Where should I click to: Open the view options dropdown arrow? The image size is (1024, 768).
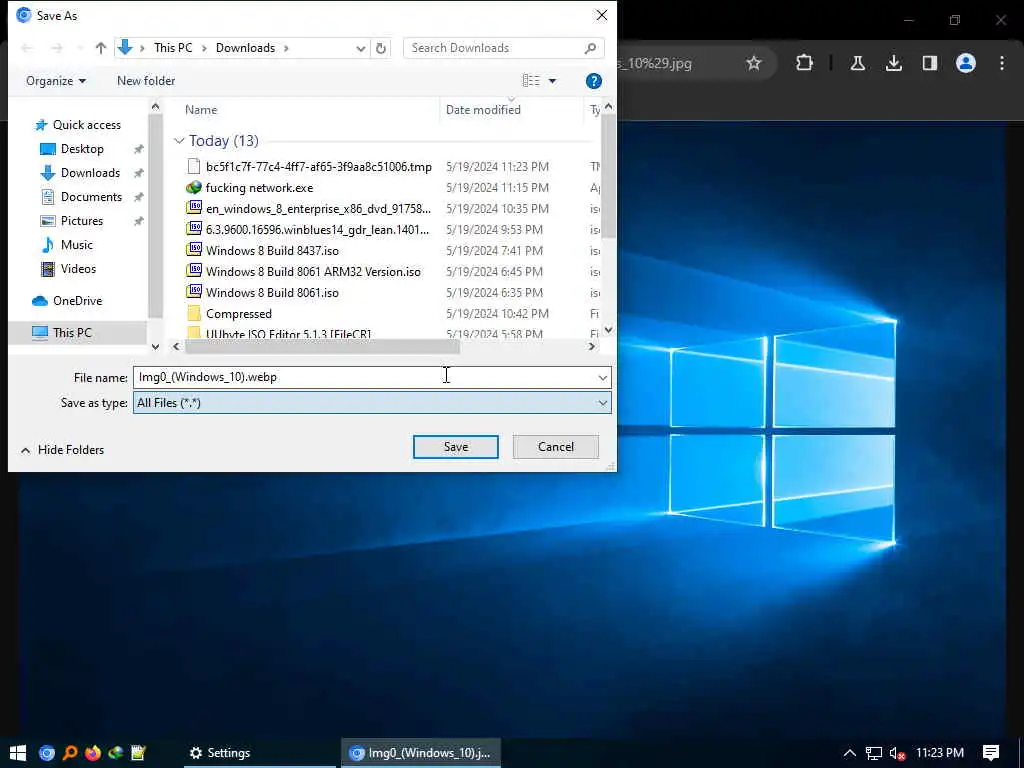coord(552,81)
